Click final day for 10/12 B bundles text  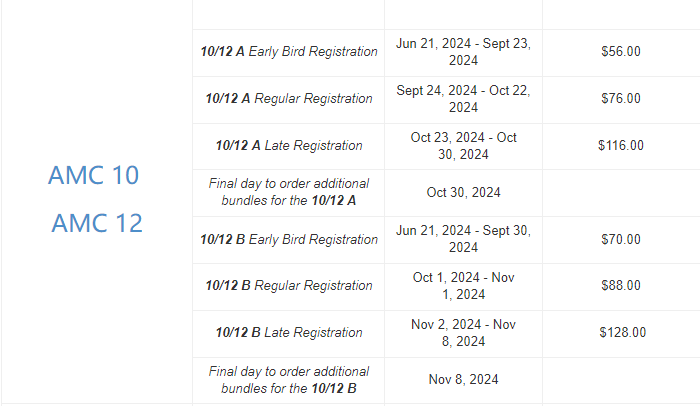(x=289, y=379)
